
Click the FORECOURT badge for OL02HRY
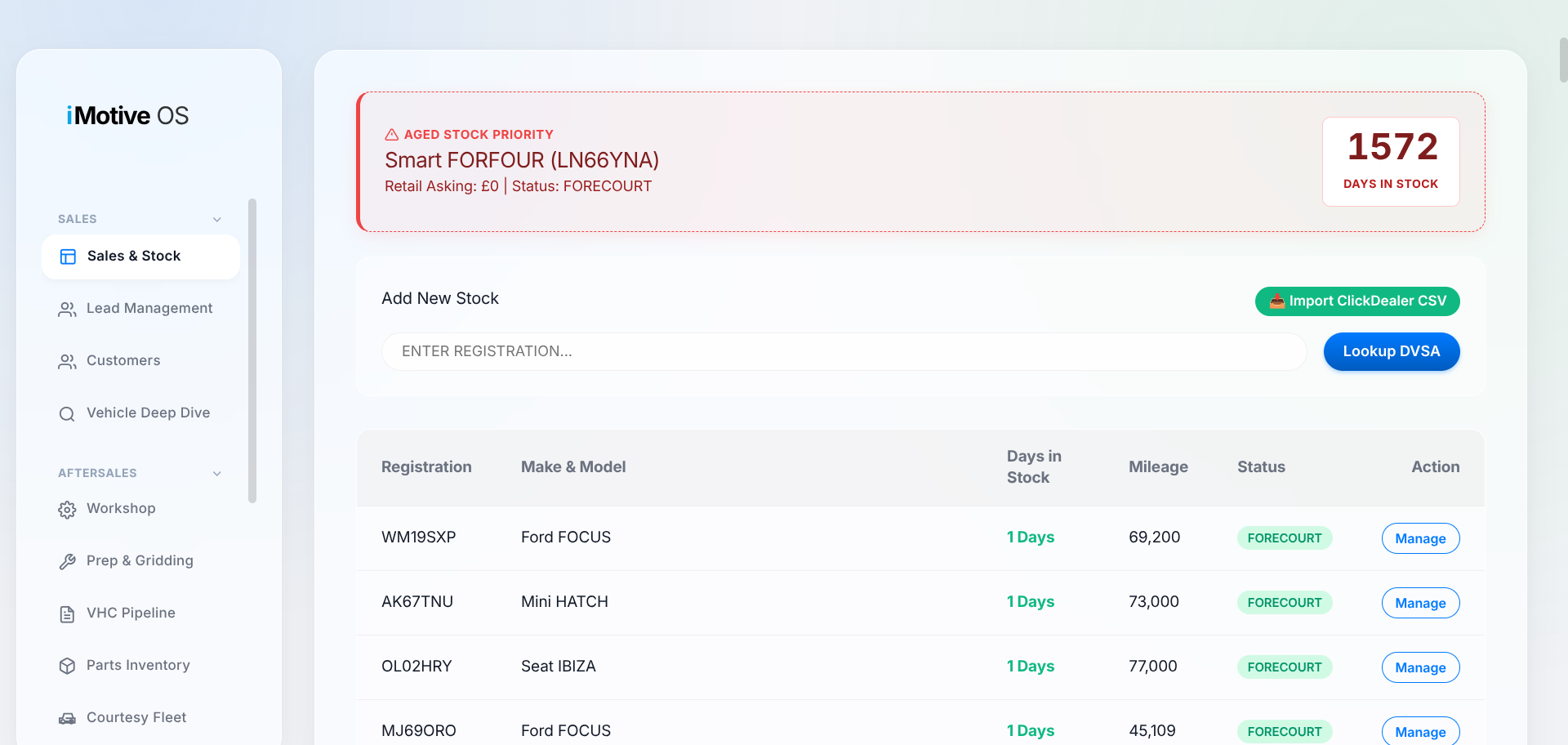(1285, 667)
